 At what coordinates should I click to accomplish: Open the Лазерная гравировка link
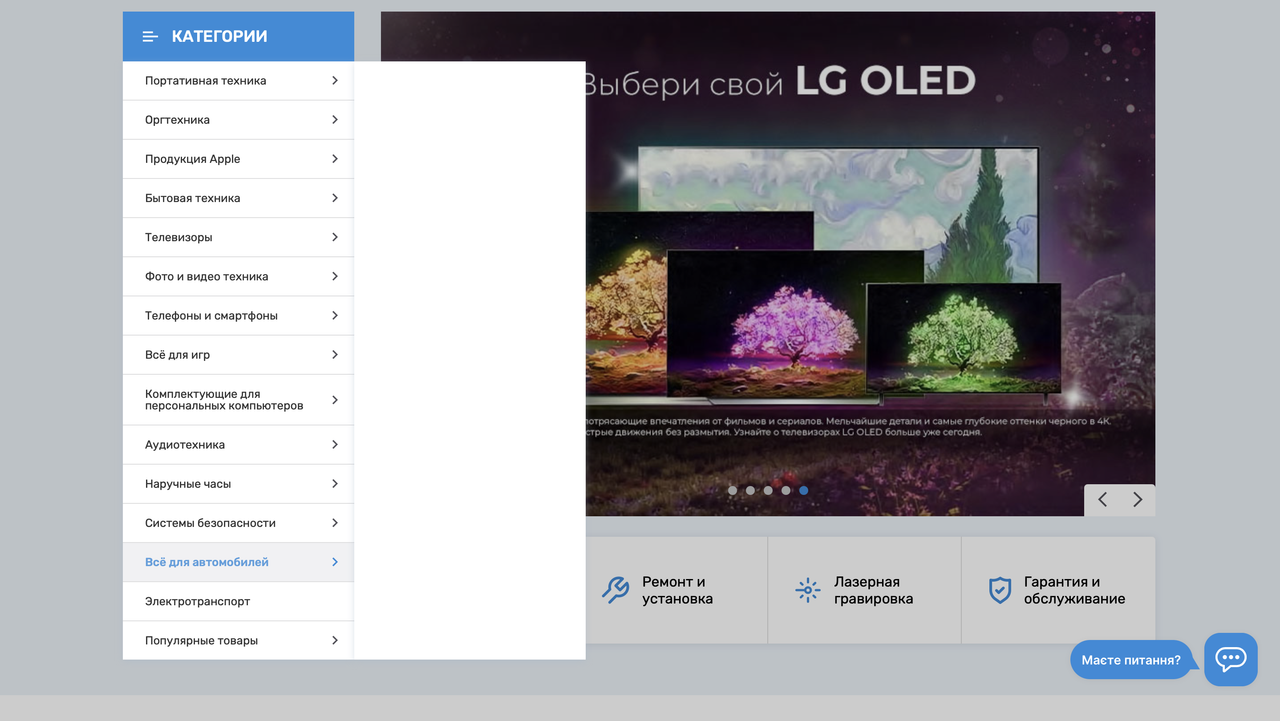(864, 590)
